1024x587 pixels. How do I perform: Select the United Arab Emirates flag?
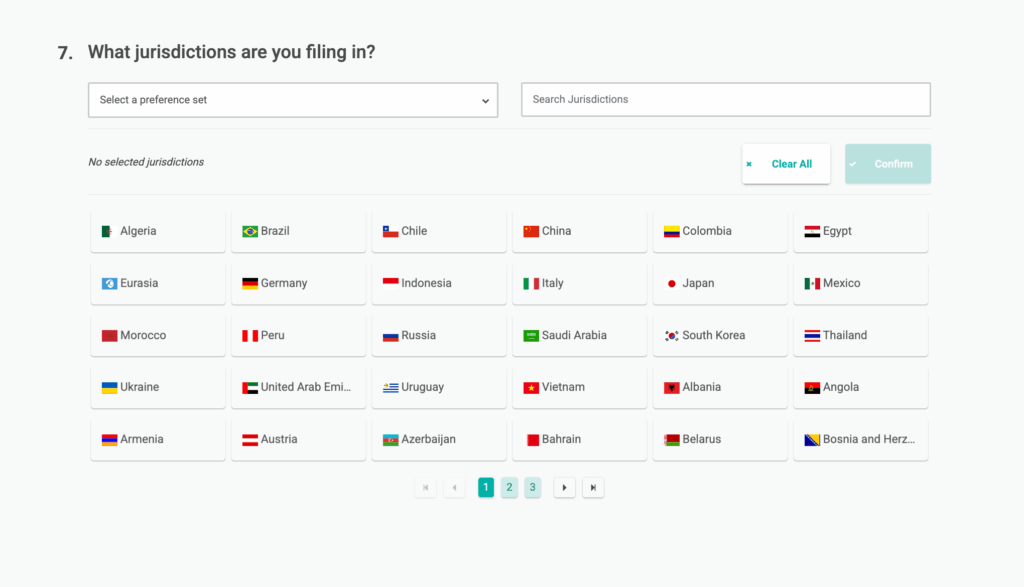pos(298,386)
